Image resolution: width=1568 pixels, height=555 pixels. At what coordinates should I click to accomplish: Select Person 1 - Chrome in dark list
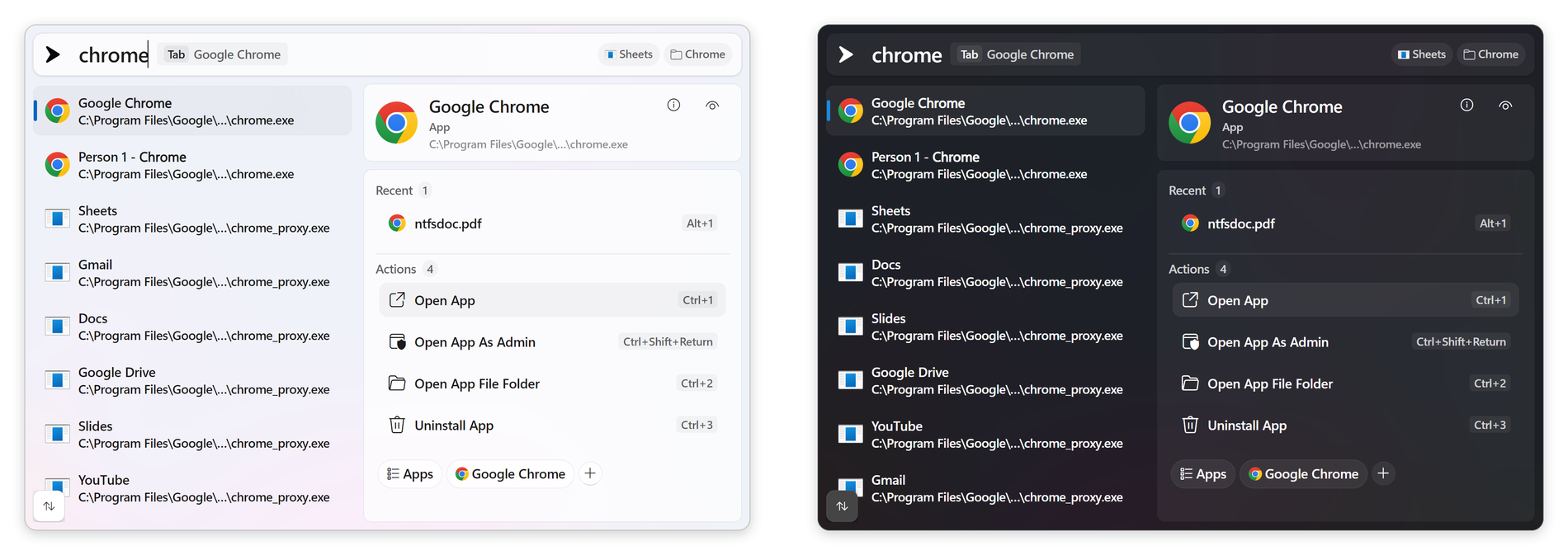click(x=985, y=165)
